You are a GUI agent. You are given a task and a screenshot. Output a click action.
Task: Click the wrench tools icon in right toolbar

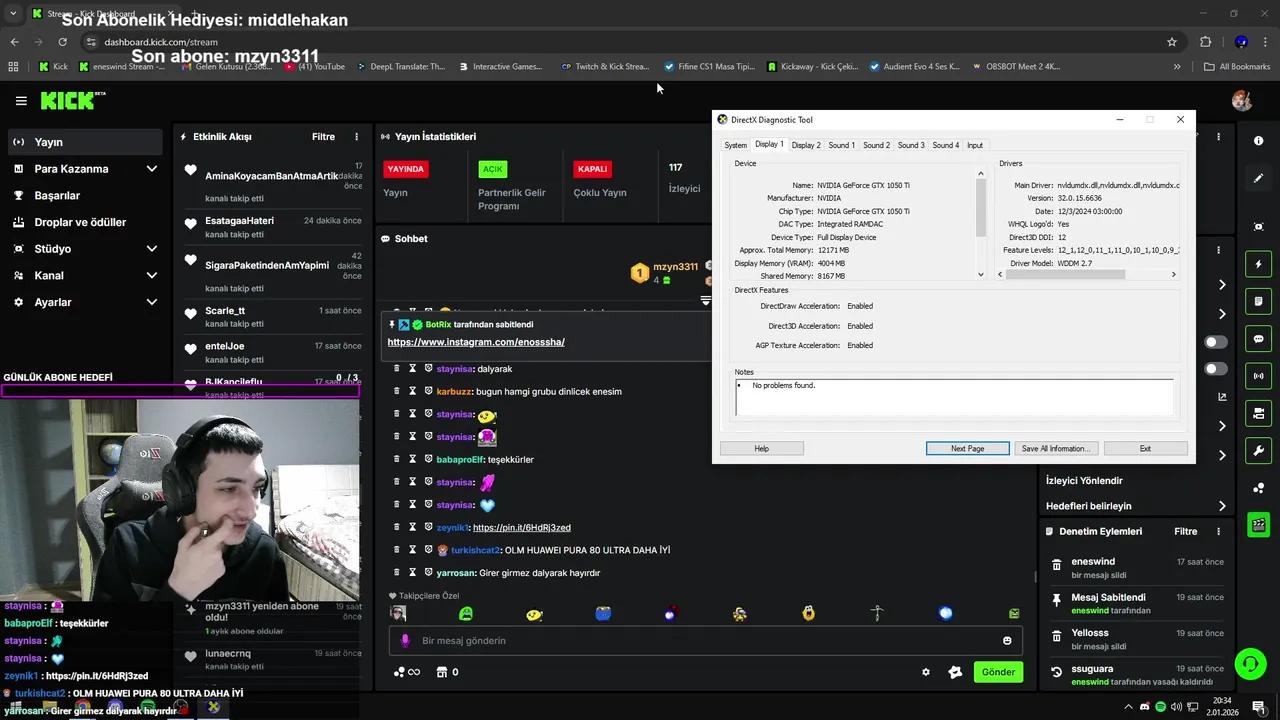coord(1258,450)
